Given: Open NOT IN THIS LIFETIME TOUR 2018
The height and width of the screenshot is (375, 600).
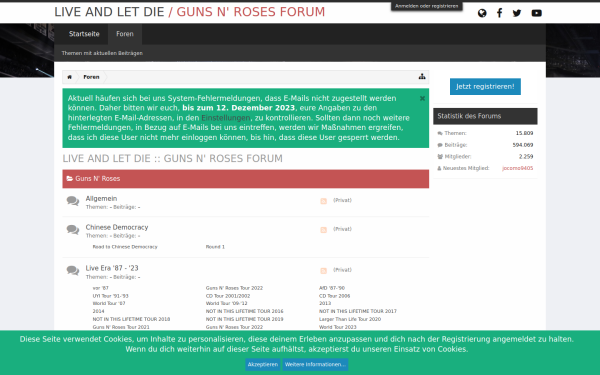Looking at the screenshot, I should [x=131, y=319].
